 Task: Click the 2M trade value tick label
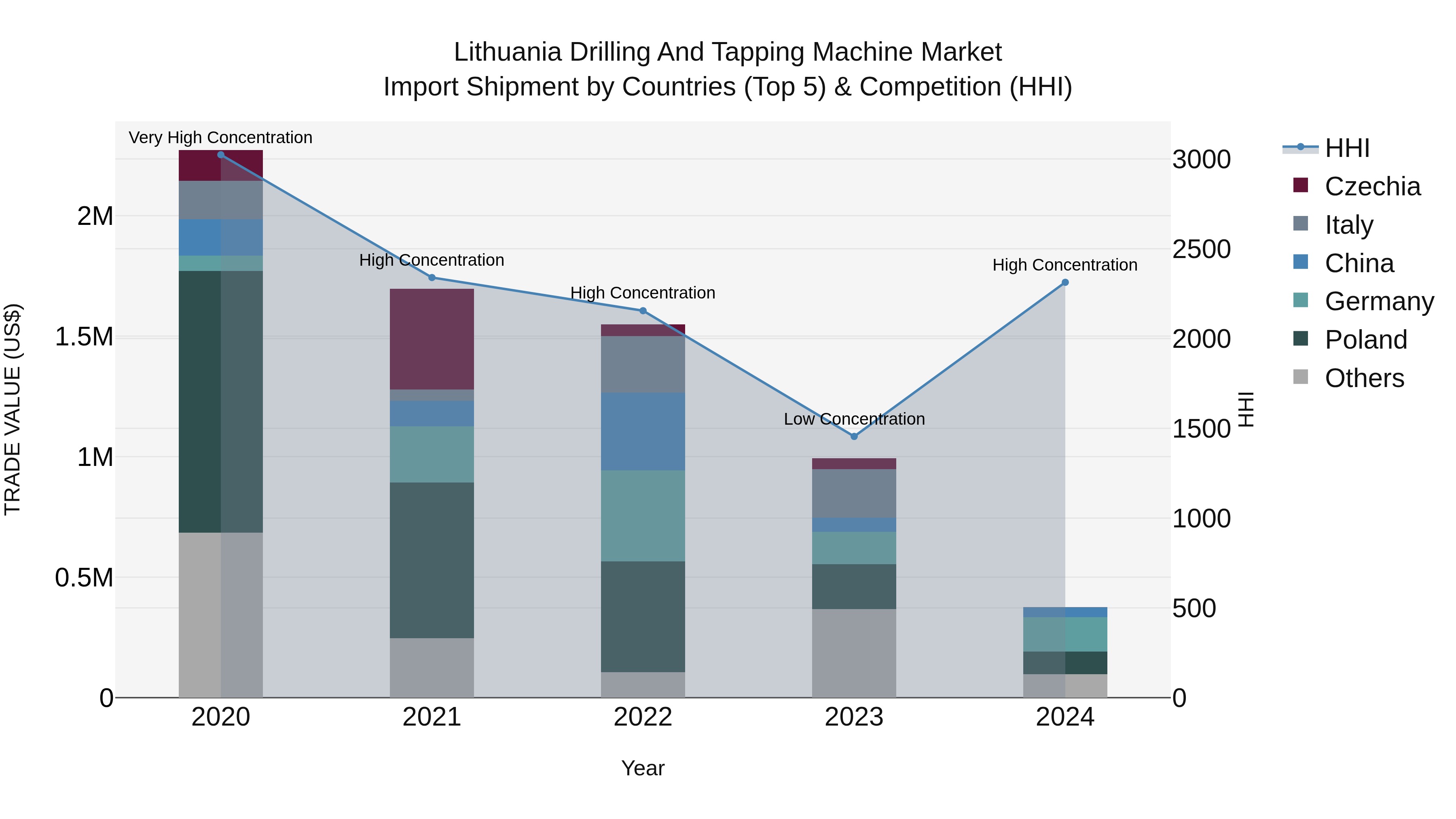(x=95, y=216)
